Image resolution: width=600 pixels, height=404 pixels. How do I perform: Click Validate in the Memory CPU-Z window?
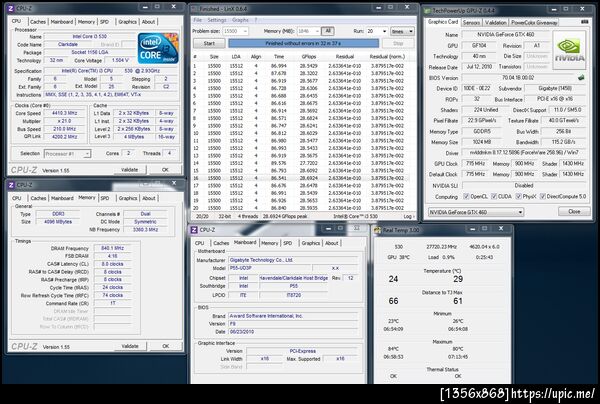click(x=130, y=346)
